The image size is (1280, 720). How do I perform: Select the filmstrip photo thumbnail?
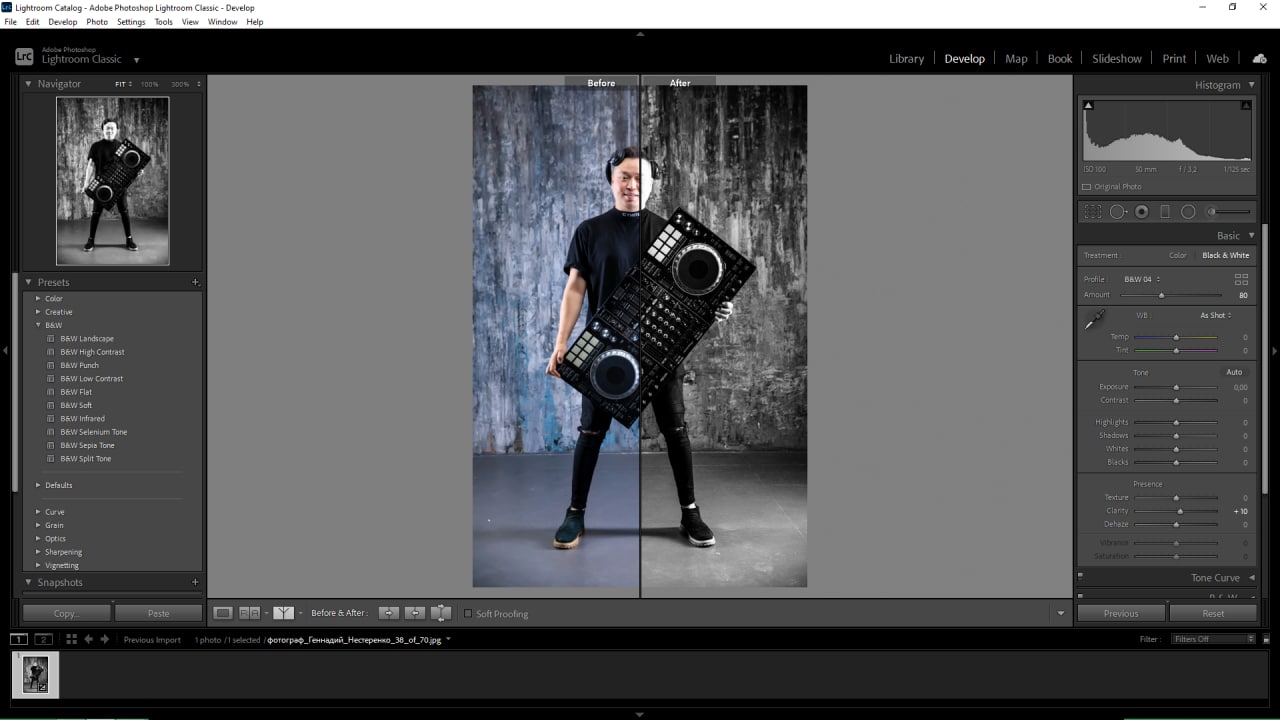pyautogui.click(x=35, y=674)
